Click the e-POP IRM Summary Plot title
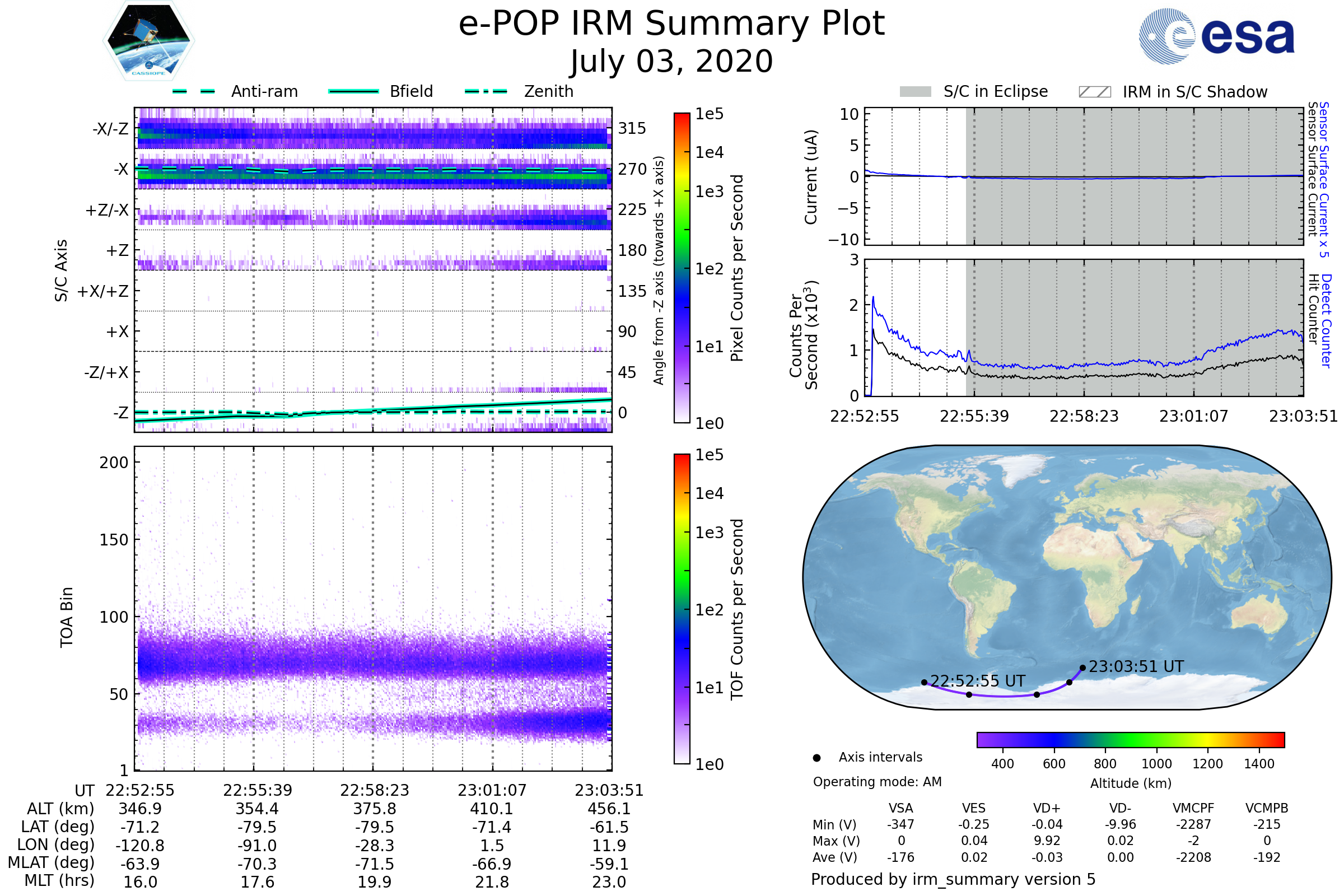1344x896 pixels. [x=671, y=24]
